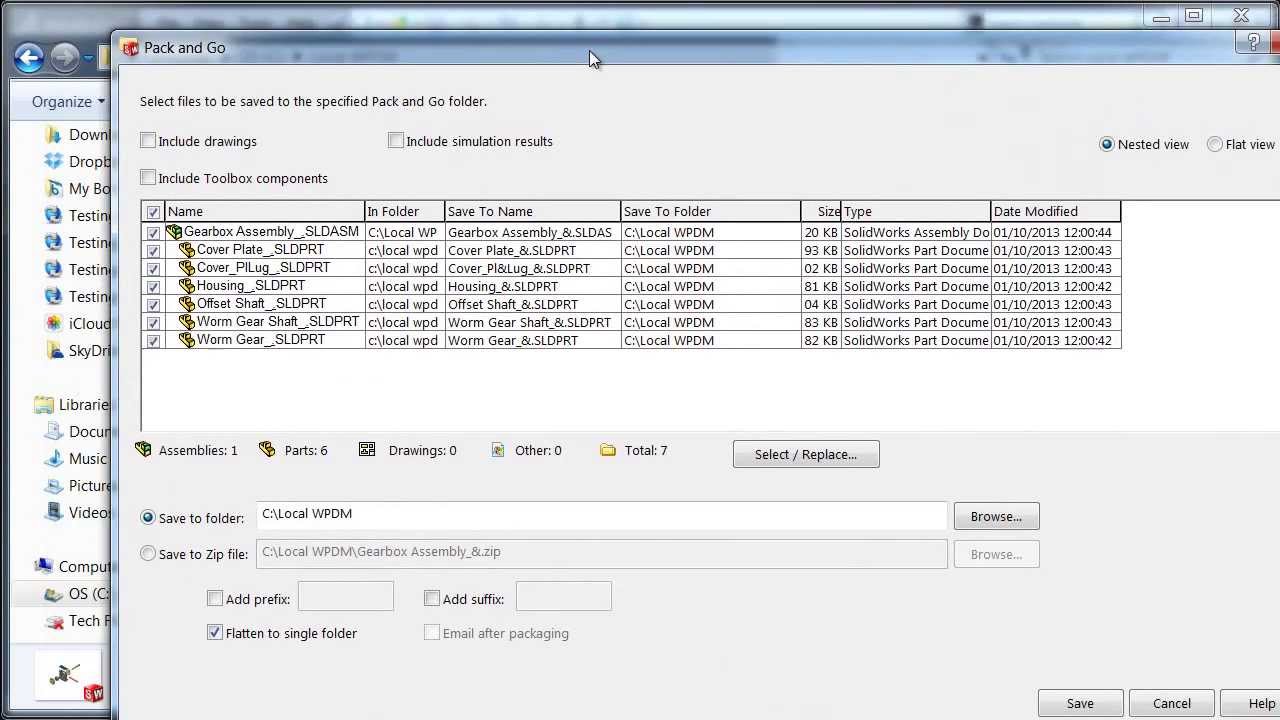Click the Videos library icon in sidebar

coord(54,512)
